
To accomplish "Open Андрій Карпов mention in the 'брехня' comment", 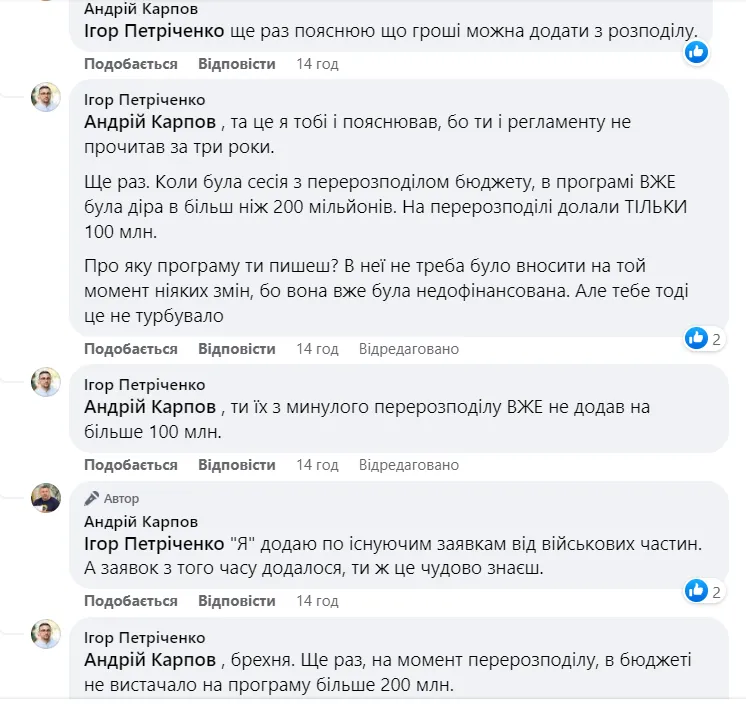I will click(149, 660).
